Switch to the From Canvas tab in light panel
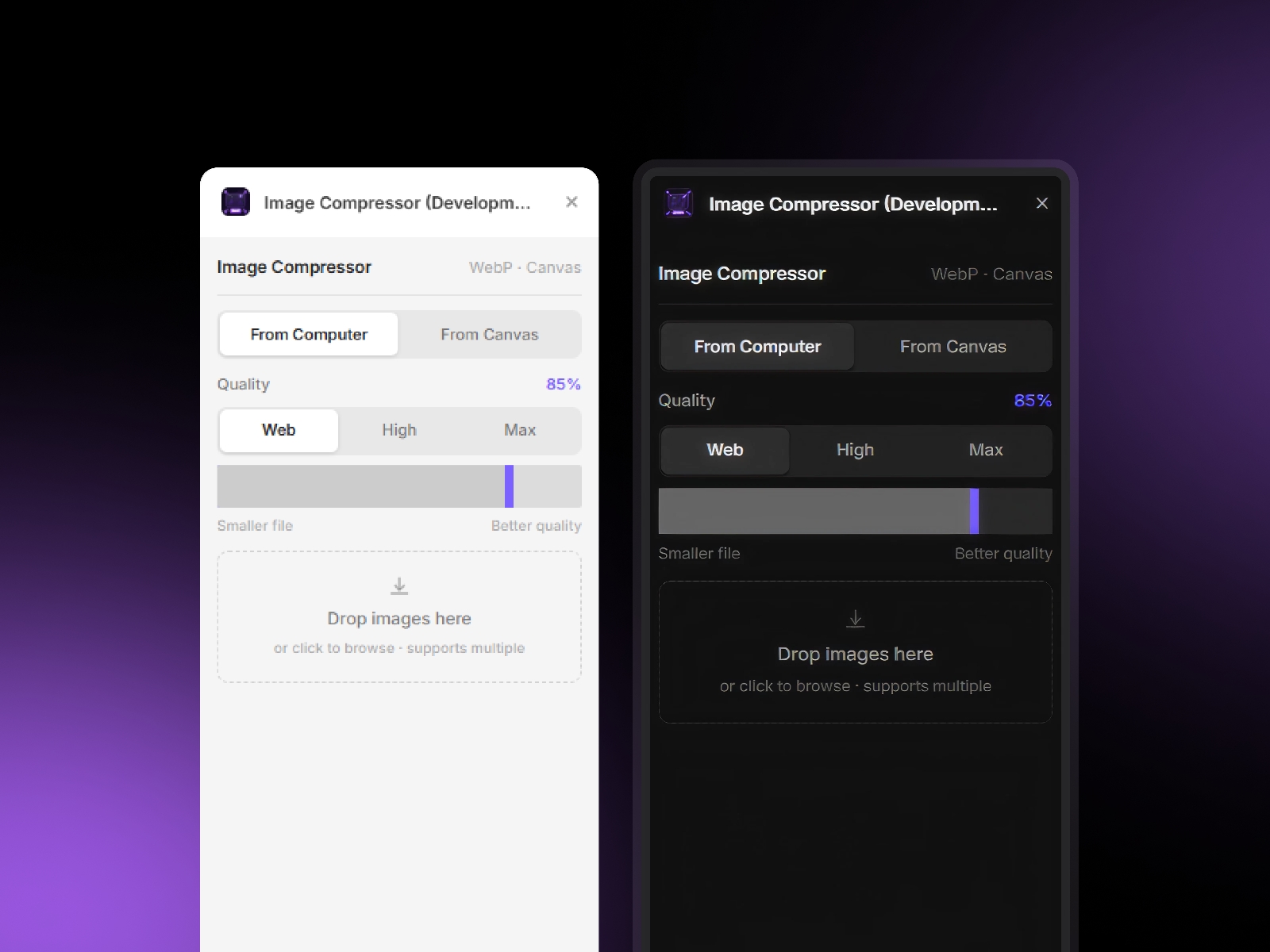 click(490, 334)
